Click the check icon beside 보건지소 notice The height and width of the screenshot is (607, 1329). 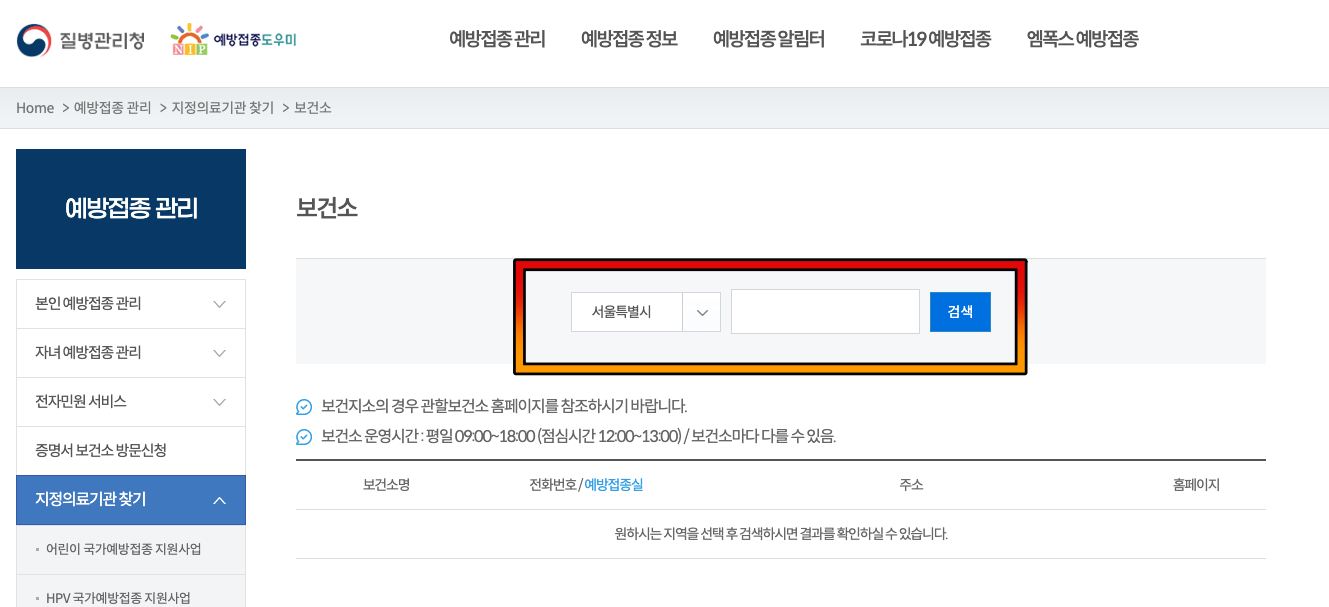click(305, 408)
